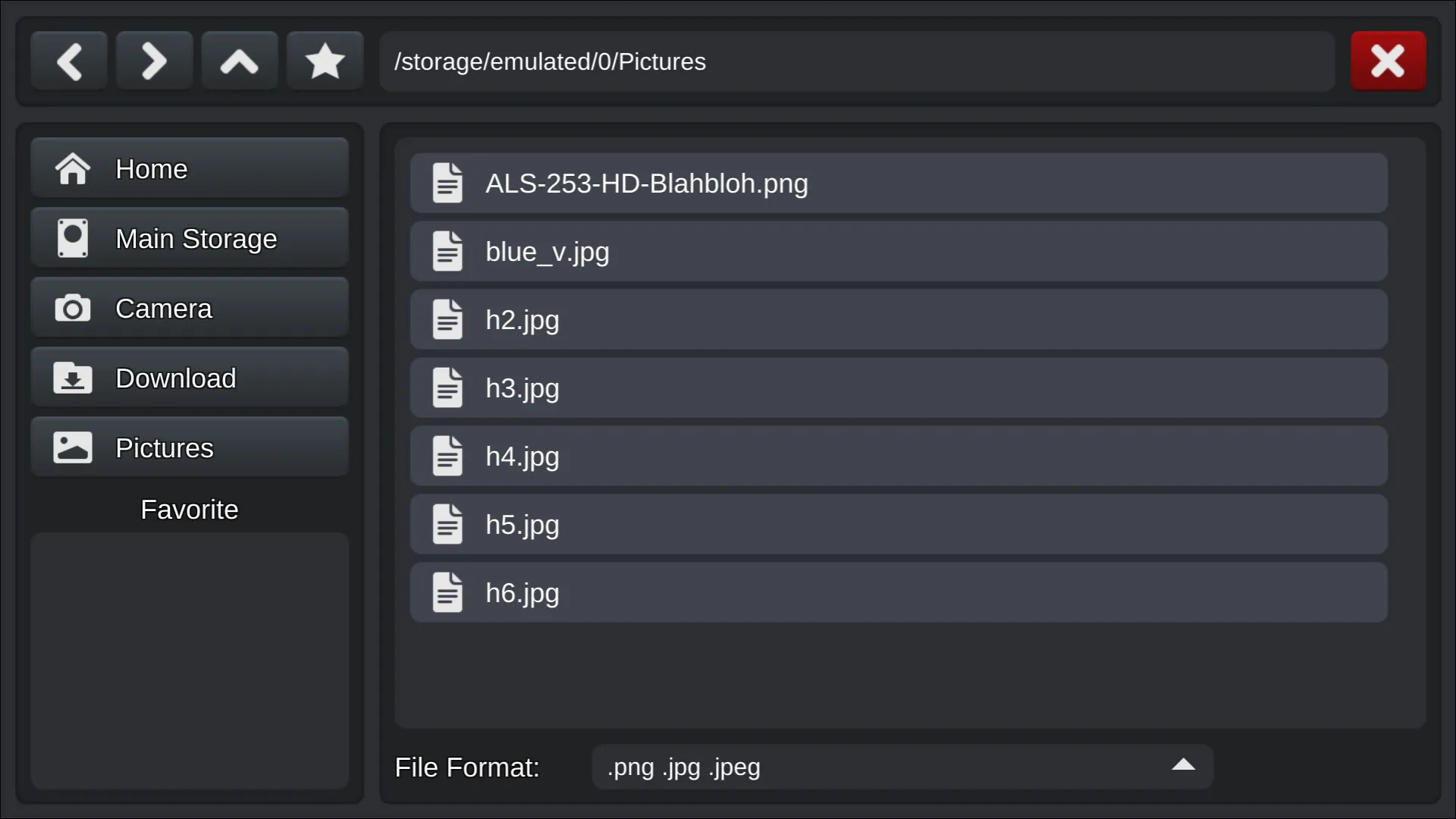Choose the h3.jpg file
This screenshot has height=819, width=1456.
point(899,388)
